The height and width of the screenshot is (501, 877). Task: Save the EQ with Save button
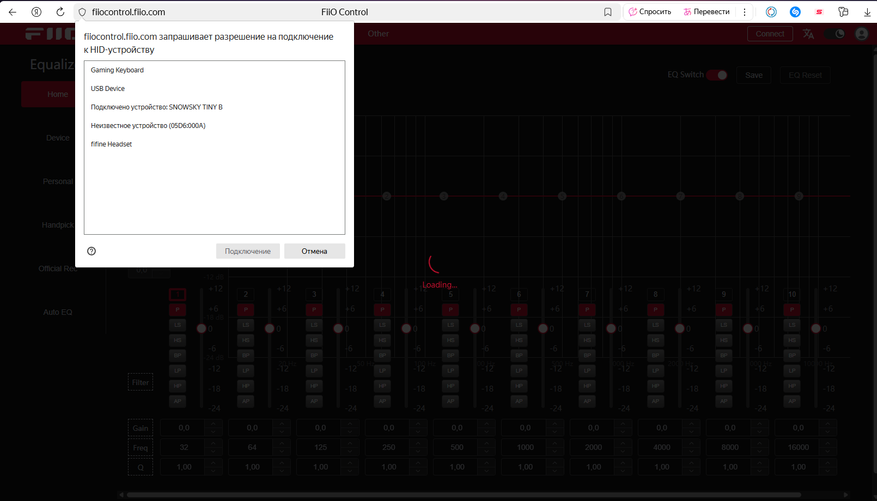(x=754, y=75)
